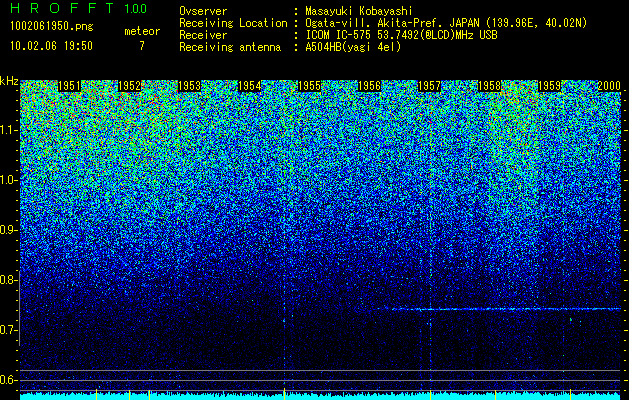Click the A504HB(yagi 4el) antenna value
The width and height of the screenshot is (629, 400).
[353, 47]
